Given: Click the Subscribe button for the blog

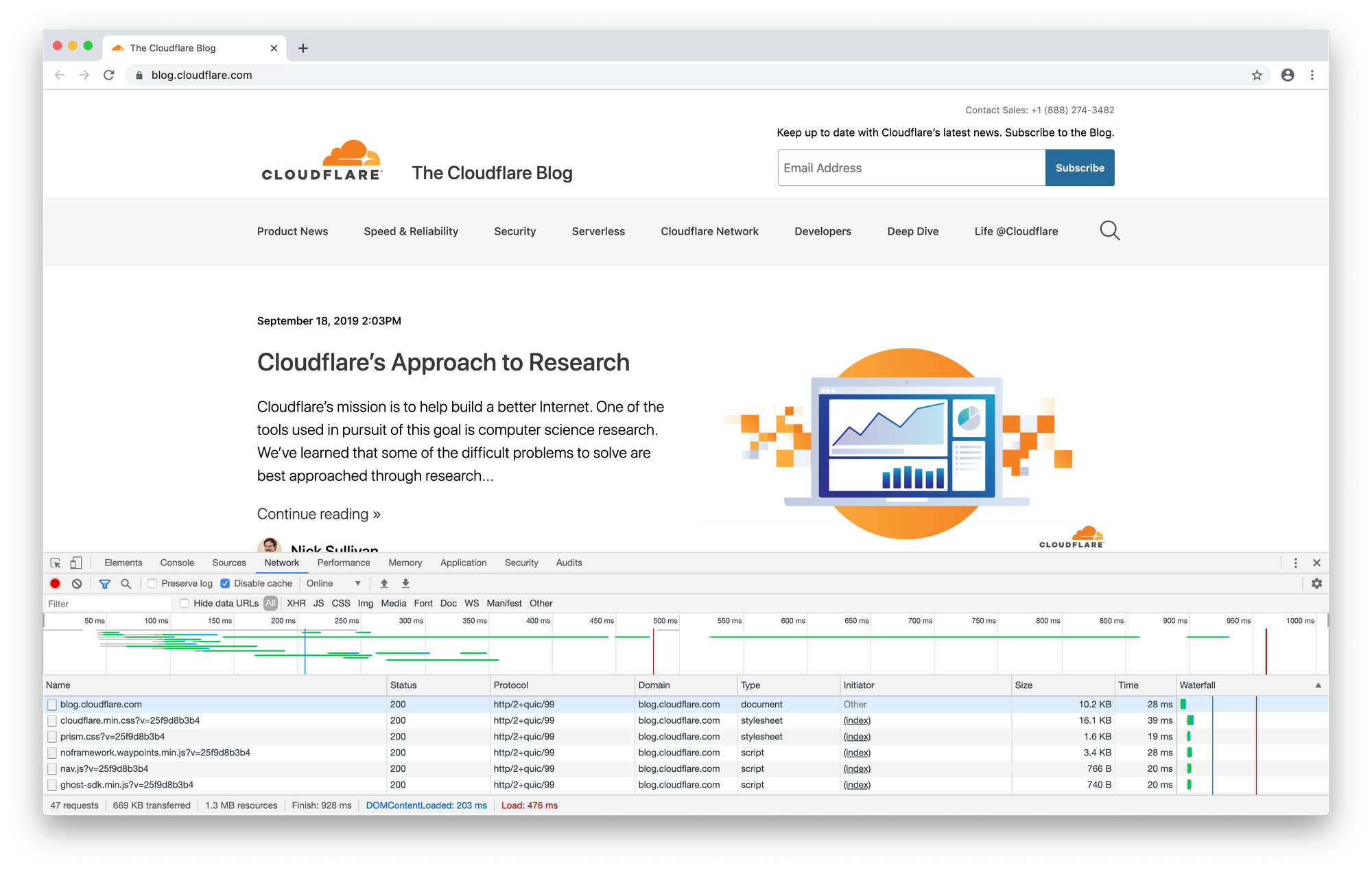Looking at the screenshot, I should pyautogui.click(x=1080, y=168).
